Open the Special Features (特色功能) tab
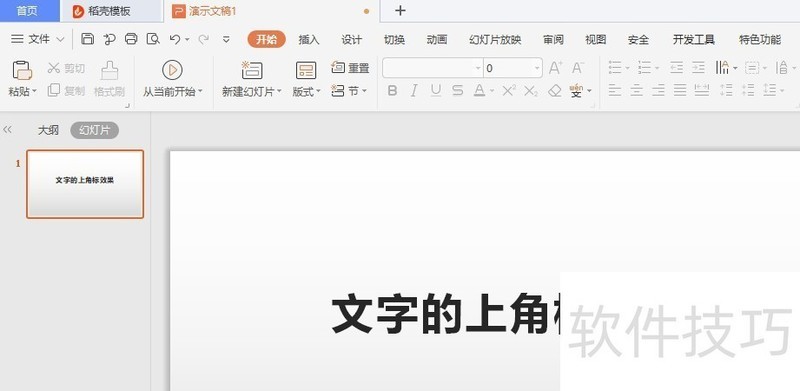Screen dimensions: 800x391 tap(760, 40)
